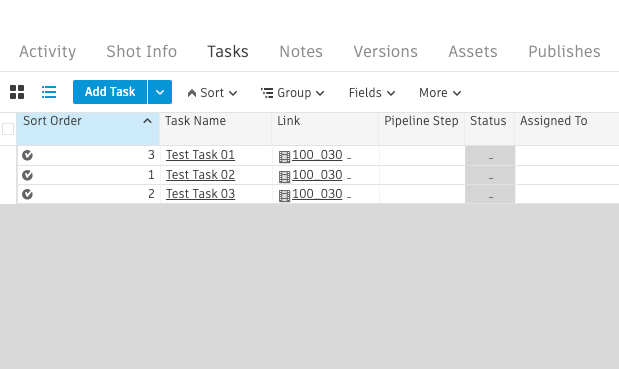This screenshot has width=619, height=369.
Task: Click the shot icon in Test Task 03 row
Action: 284,196
